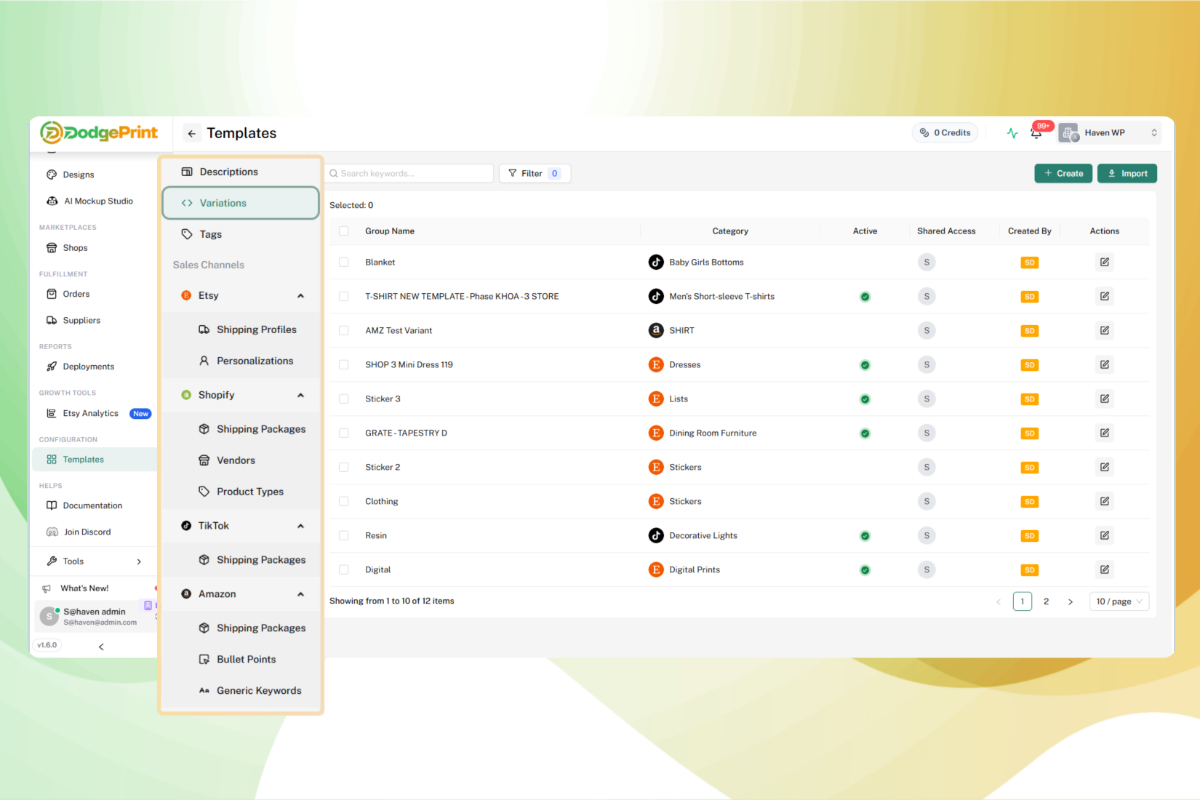The width and height of the screenshot is (1200, 800).
Task: Open the Haven WP workspace switcher
Action: pos(1109,133)
